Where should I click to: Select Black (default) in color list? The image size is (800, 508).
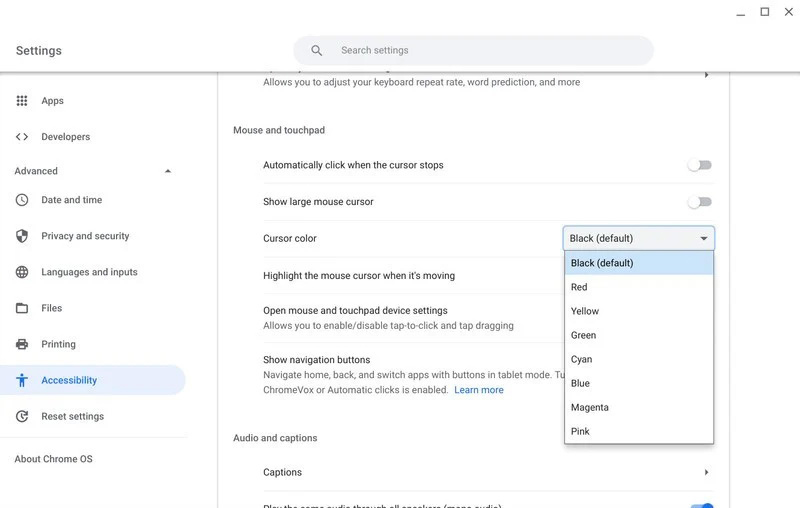pos(639,263)
